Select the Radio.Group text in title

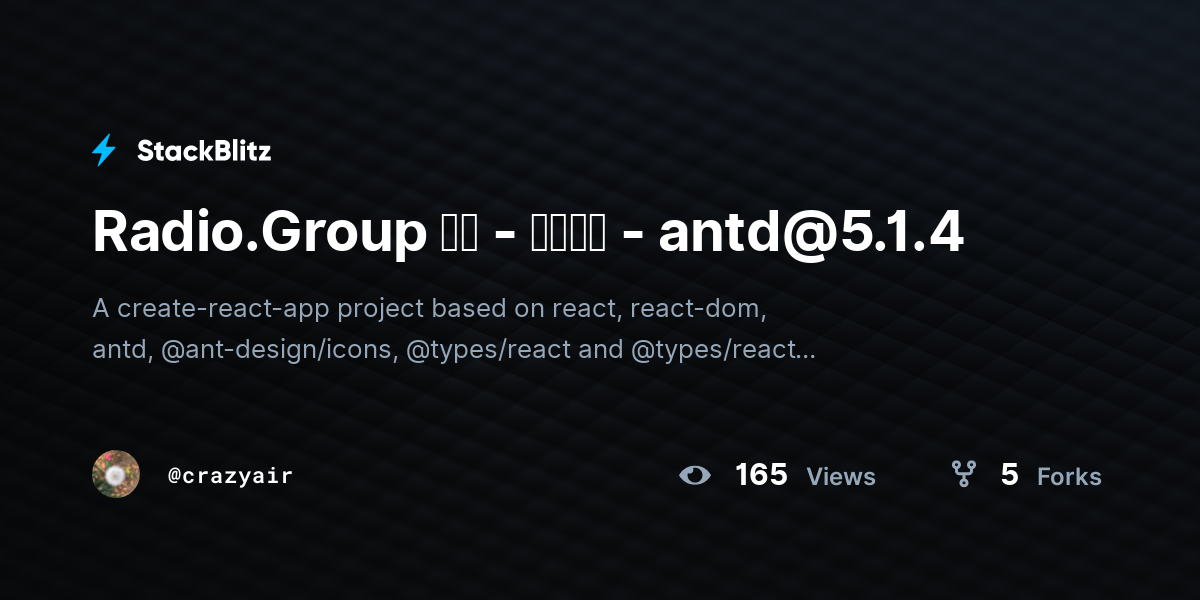click(x=259, y=234)
